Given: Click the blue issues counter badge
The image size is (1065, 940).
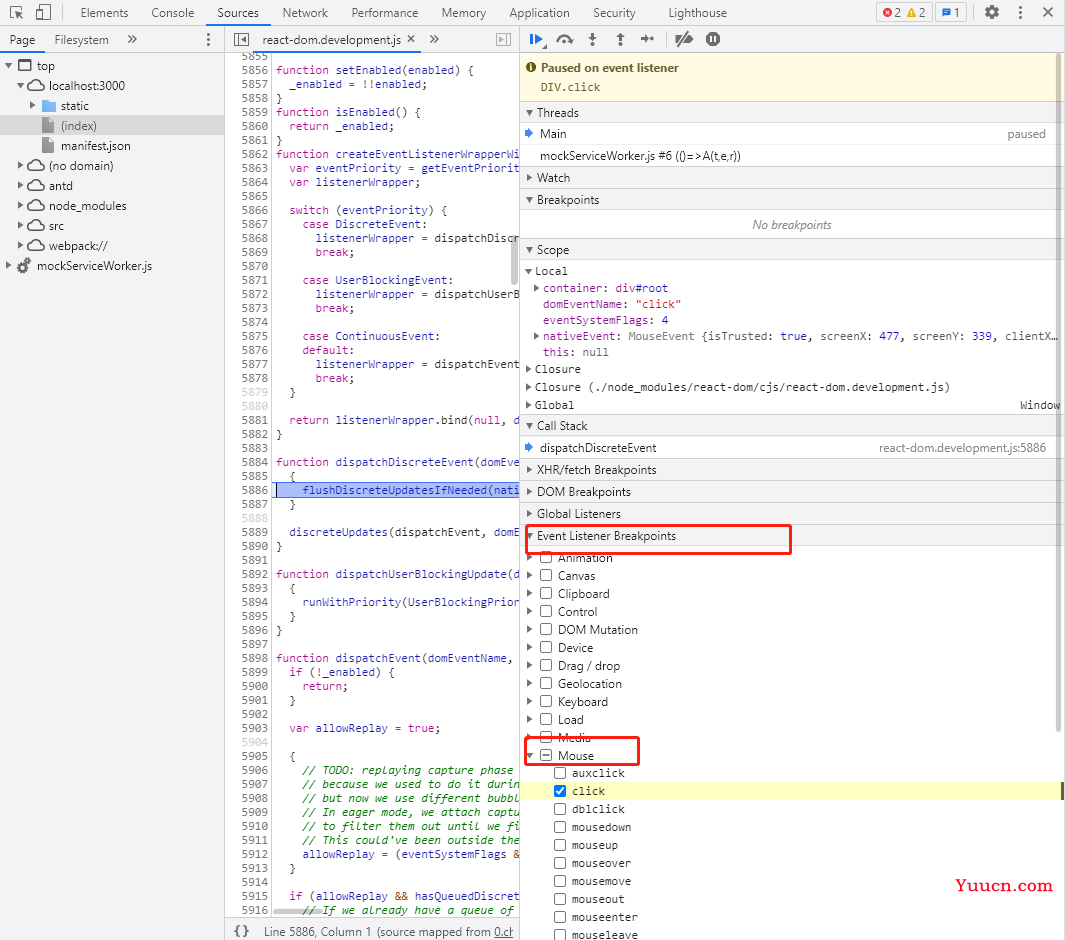Looking at the screenshot, I should coord(951,12).
